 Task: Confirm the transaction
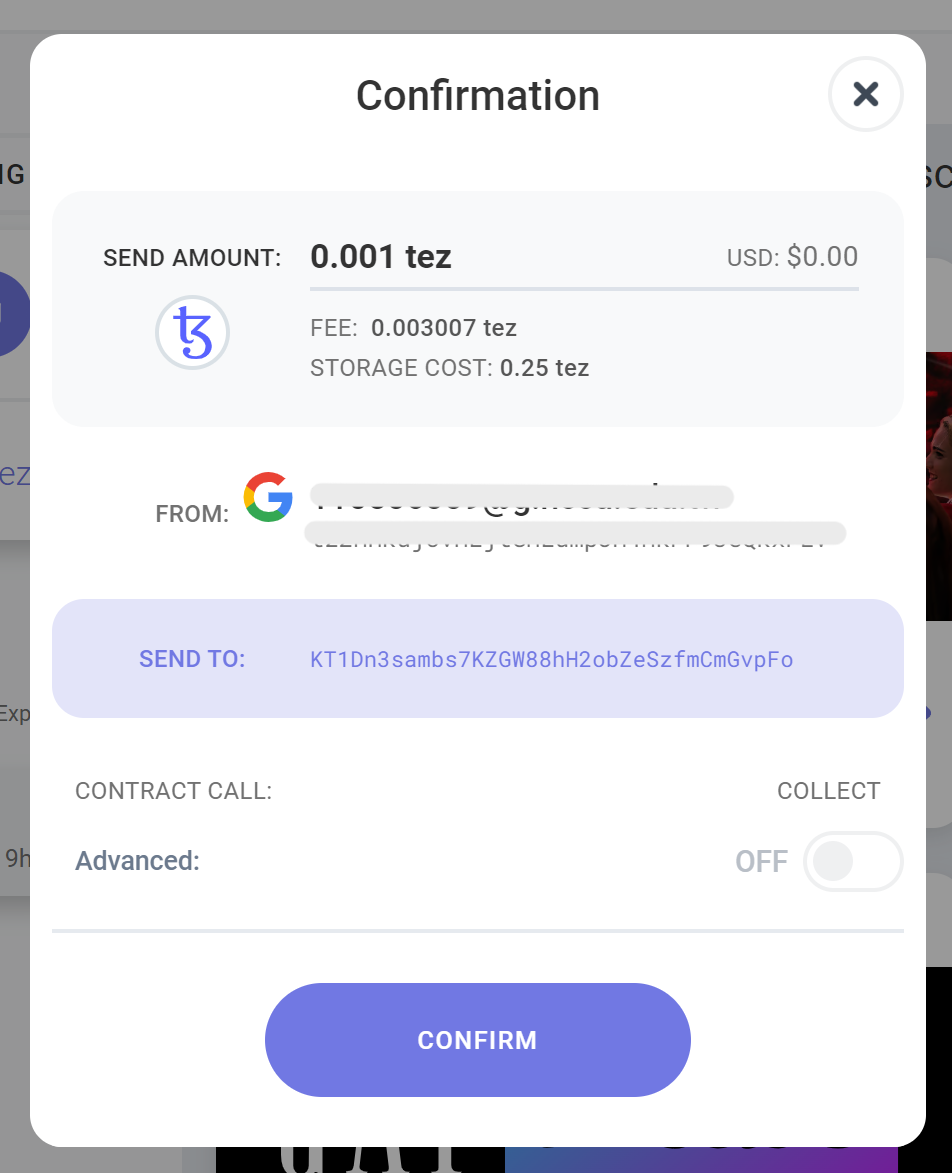coord(477,1040)
